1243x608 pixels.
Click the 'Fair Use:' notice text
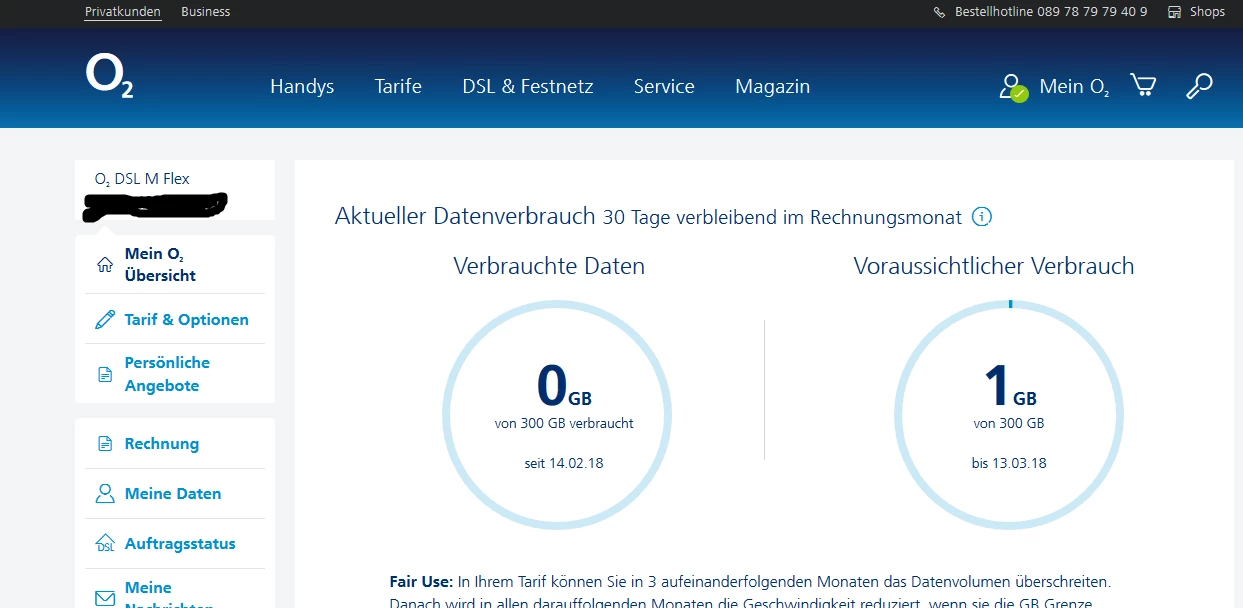tap(421, 581)
